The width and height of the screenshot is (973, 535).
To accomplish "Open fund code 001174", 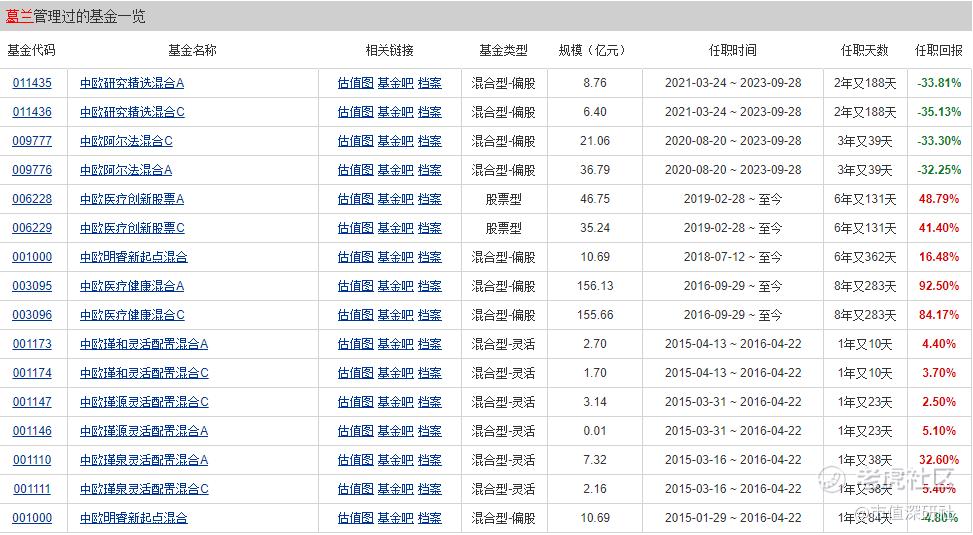I will pyautogui.click(x=32, y=373).
